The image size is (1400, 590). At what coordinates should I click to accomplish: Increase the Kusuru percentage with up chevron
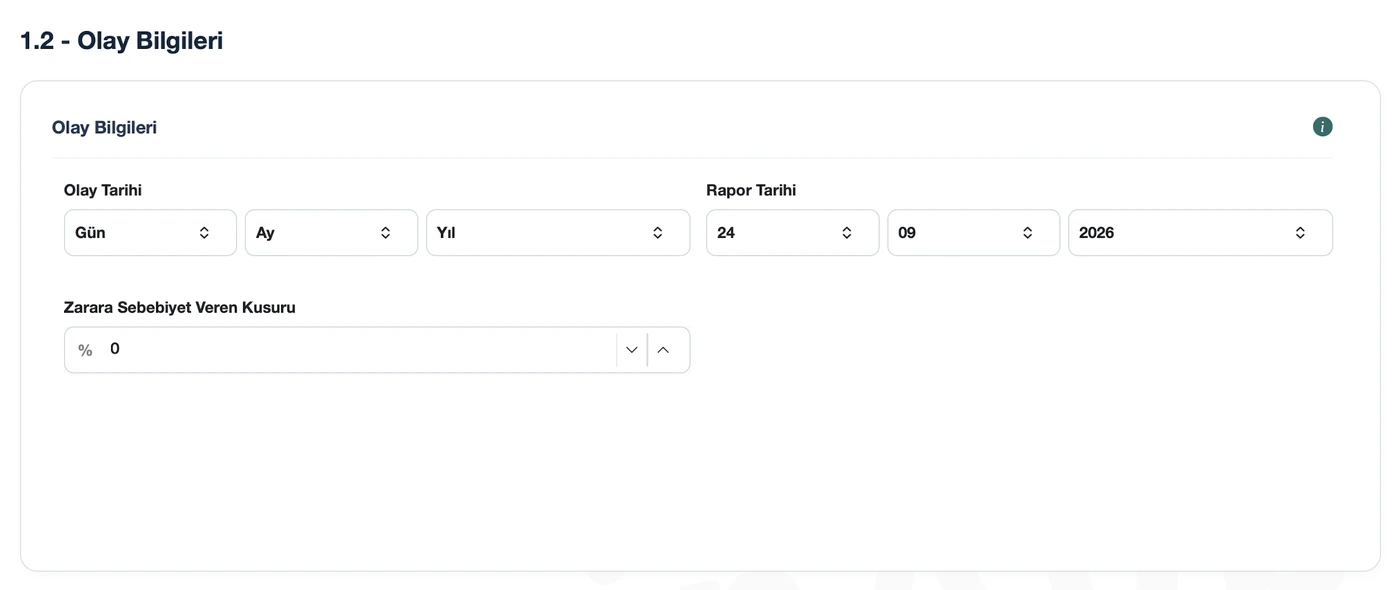[x=663, y=350]
